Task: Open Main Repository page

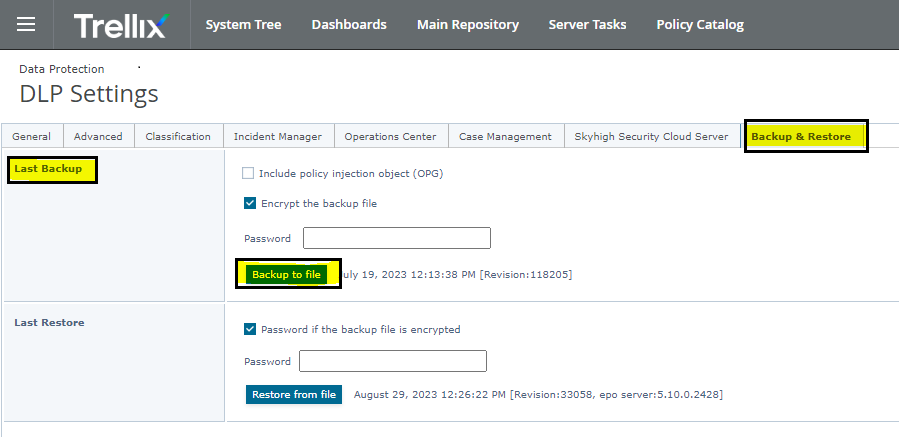Action: click(x=468, y=25)
